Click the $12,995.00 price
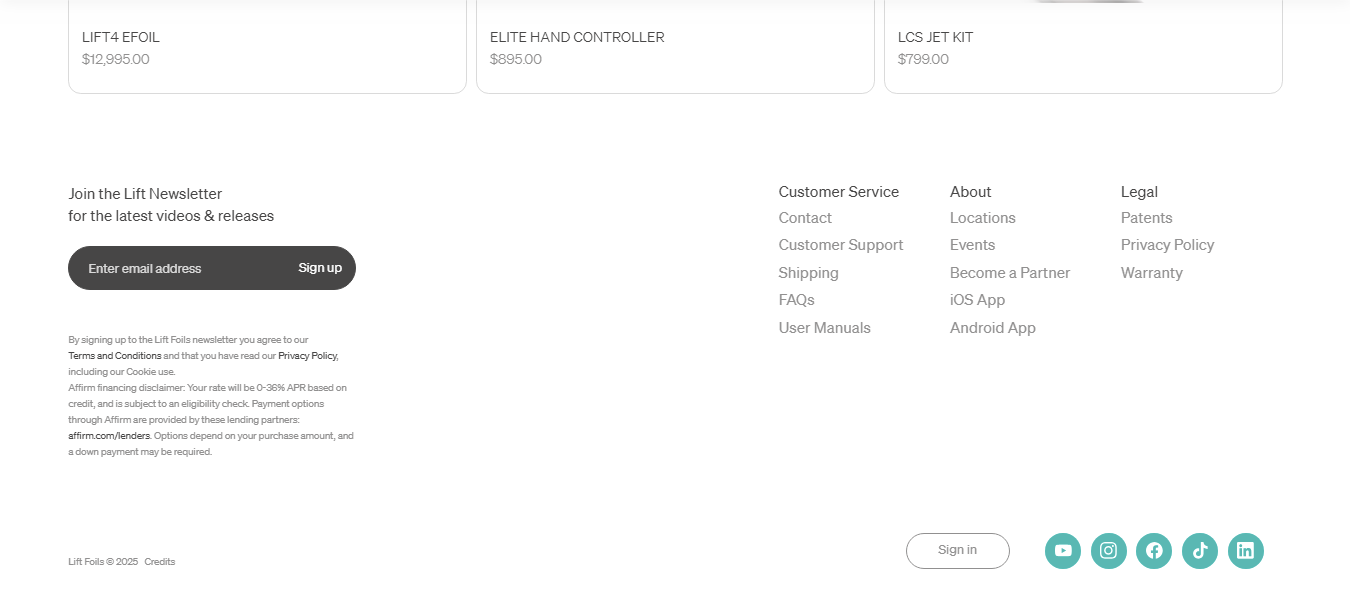1350x606 pixels. (x=116, y=59)
